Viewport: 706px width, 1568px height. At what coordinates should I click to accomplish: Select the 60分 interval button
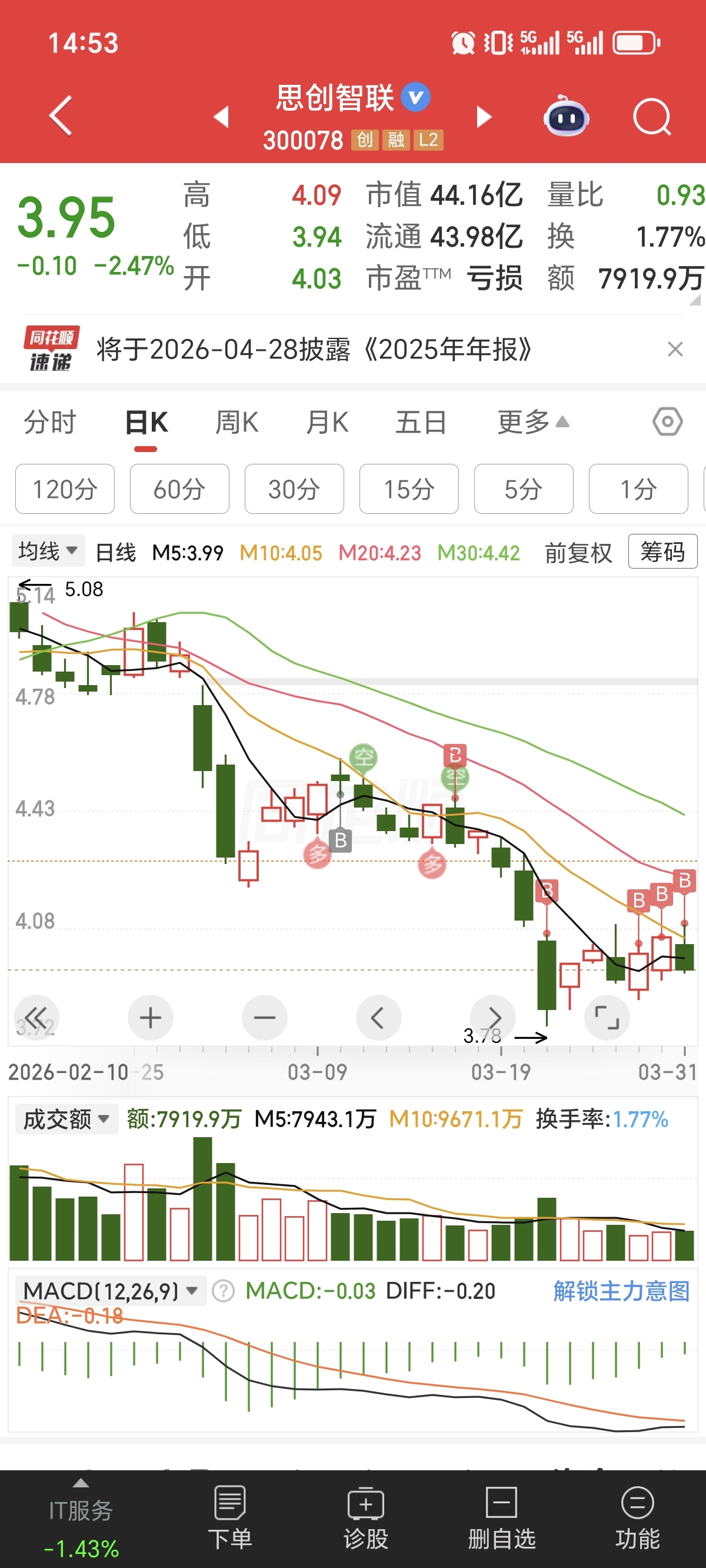pos(179,489)
